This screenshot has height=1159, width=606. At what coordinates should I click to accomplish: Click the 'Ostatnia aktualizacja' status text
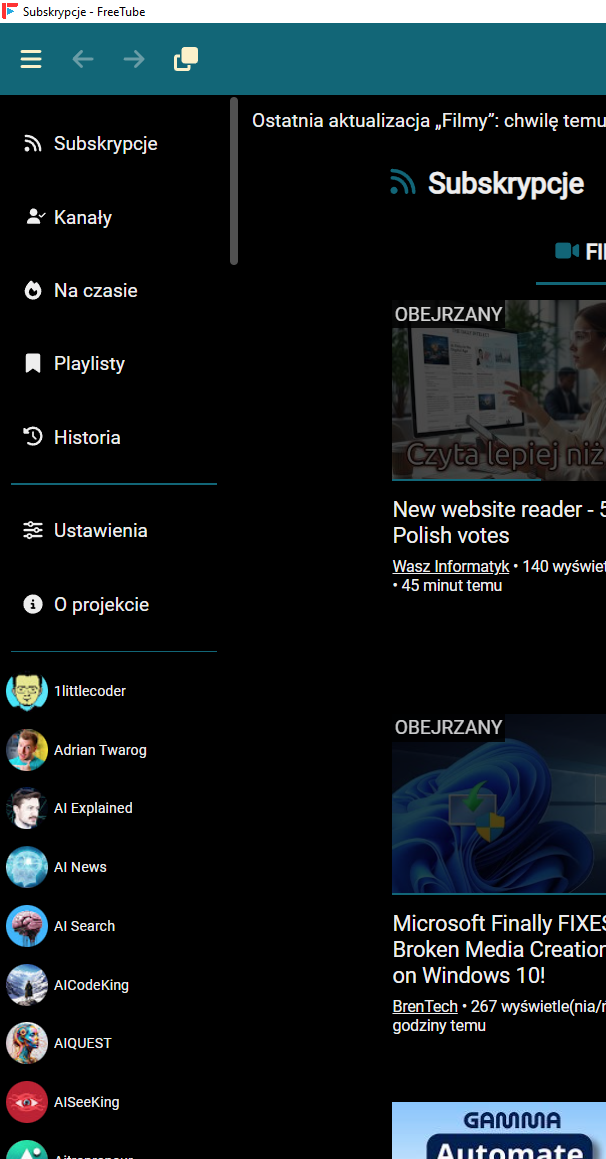click(429, 121)
